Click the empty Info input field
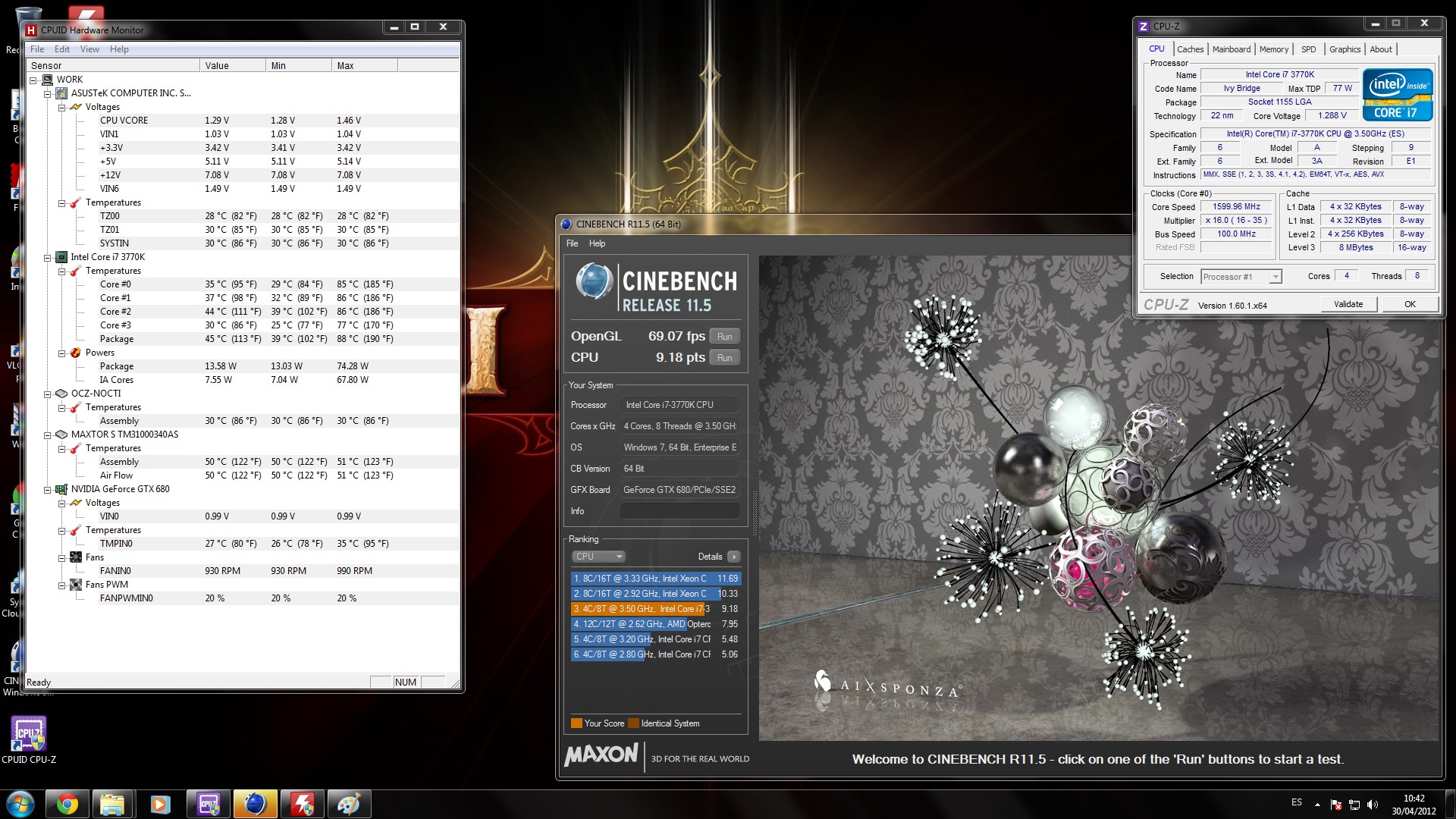Image resolution: width=1456 pixels, height=819 pixels. (679, 511)
